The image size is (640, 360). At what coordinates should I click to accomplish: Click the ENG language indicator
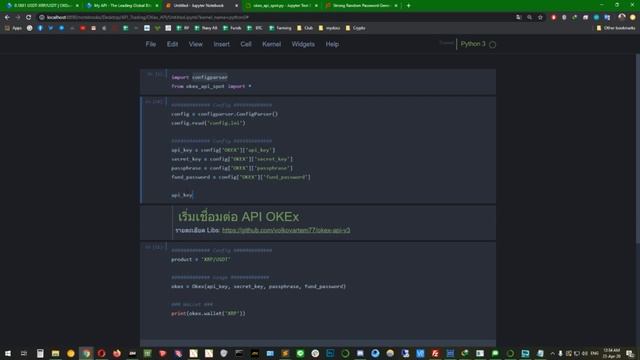tap(594, 353)
